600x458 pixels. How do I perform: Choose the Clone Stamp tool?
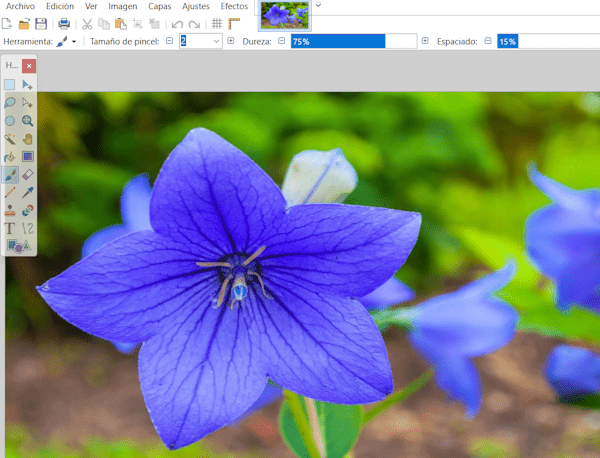(x=10, y=210)
